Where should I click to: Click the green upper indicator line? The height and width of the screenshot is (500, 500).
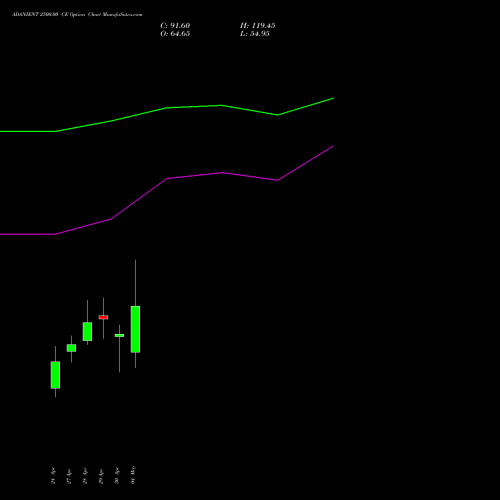click(167, 108)
